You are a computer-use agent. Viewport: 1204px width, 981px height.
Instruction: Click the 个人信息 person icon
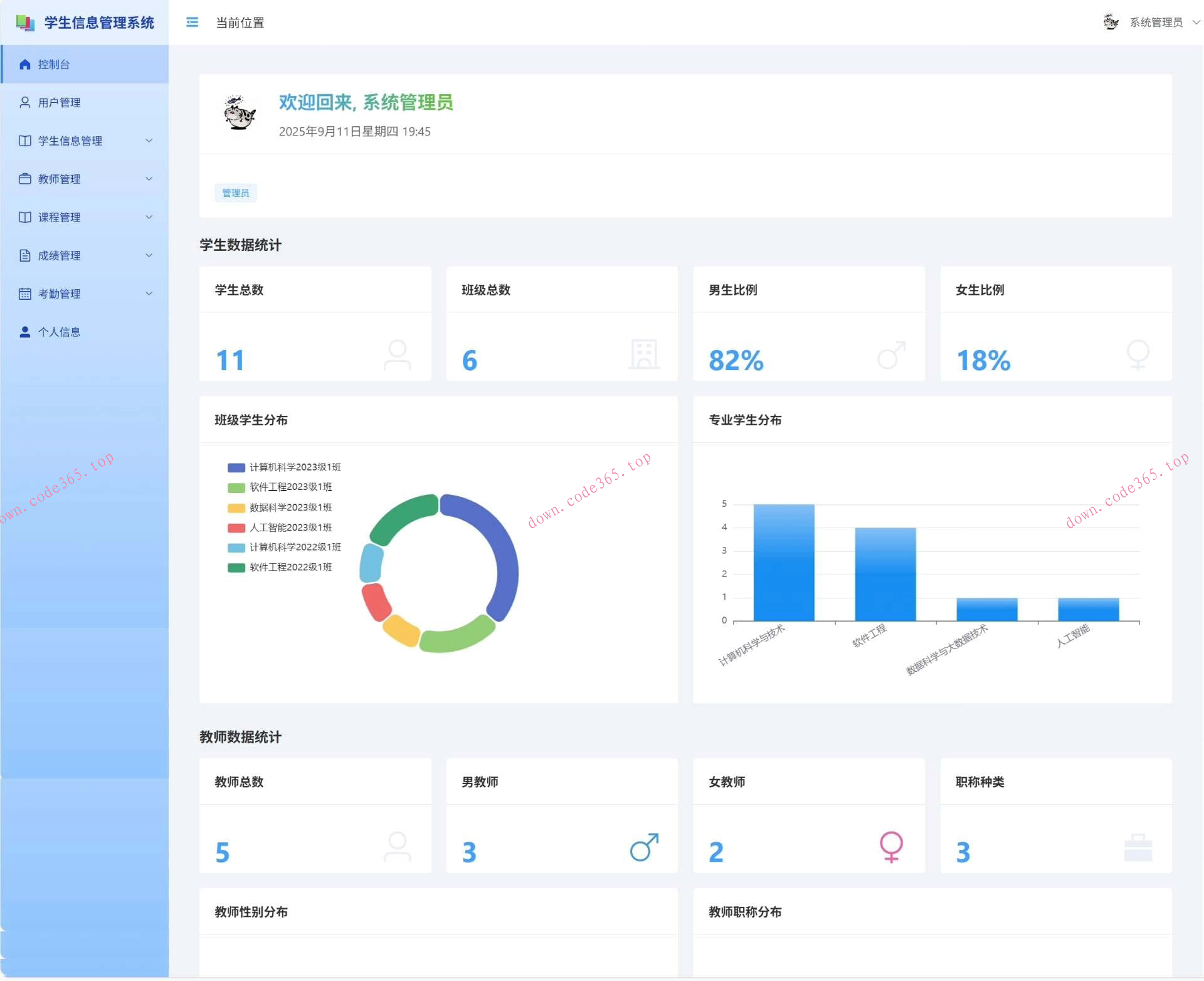[x=25, y=332]
